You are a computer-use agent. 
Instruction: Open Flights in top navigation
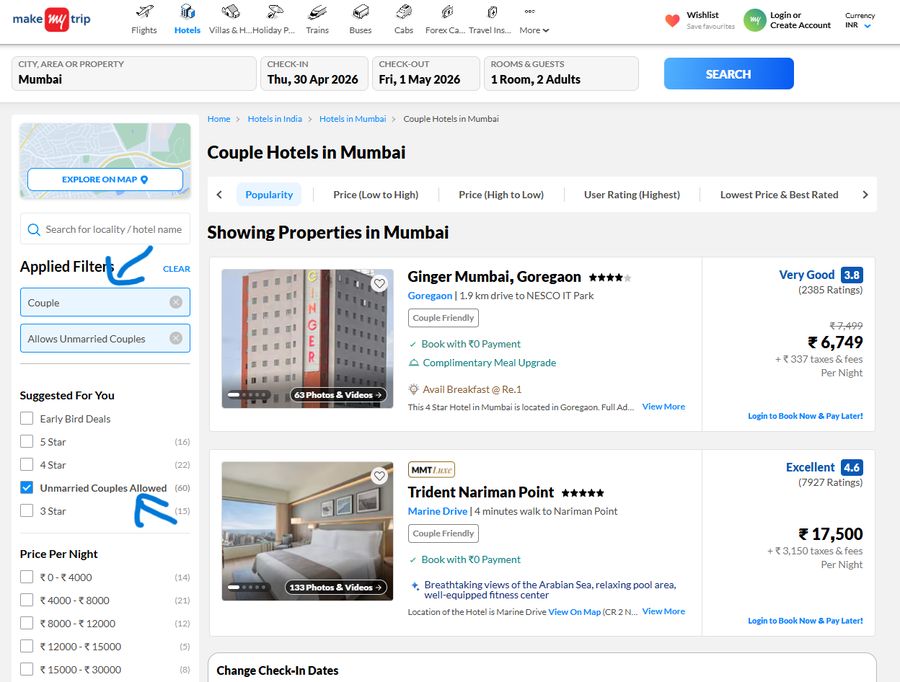tap(144, 20)
